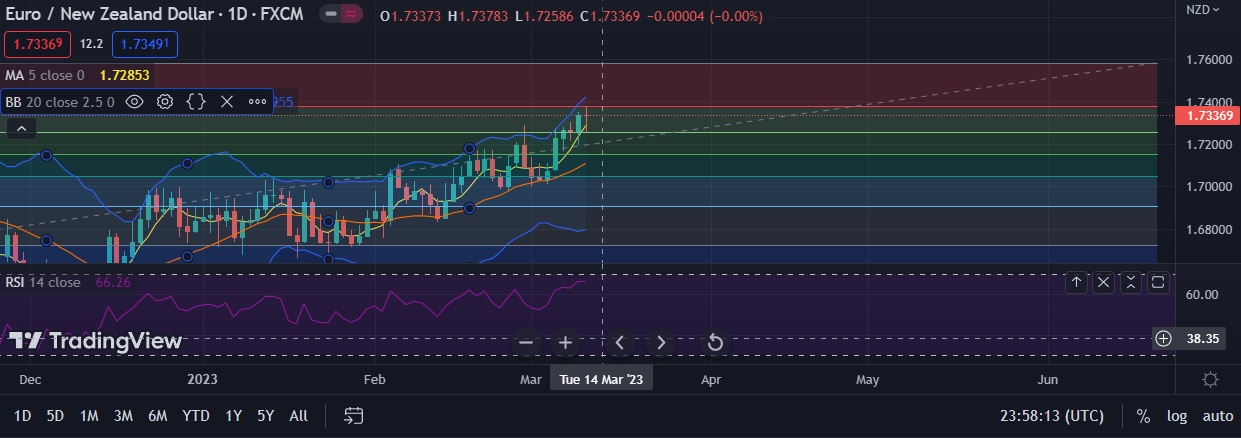Select the YTD time range

pos(195,416)
